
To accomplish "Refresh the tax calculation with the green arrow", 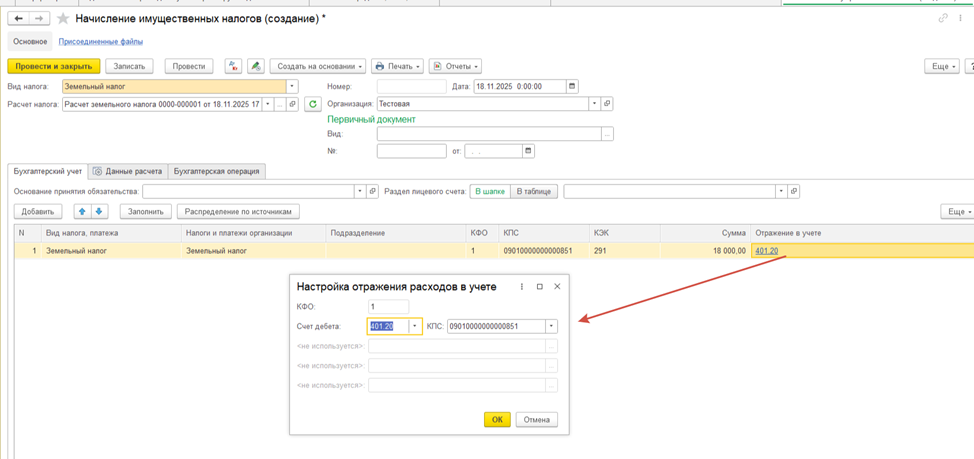I will [x=312, y=104].
